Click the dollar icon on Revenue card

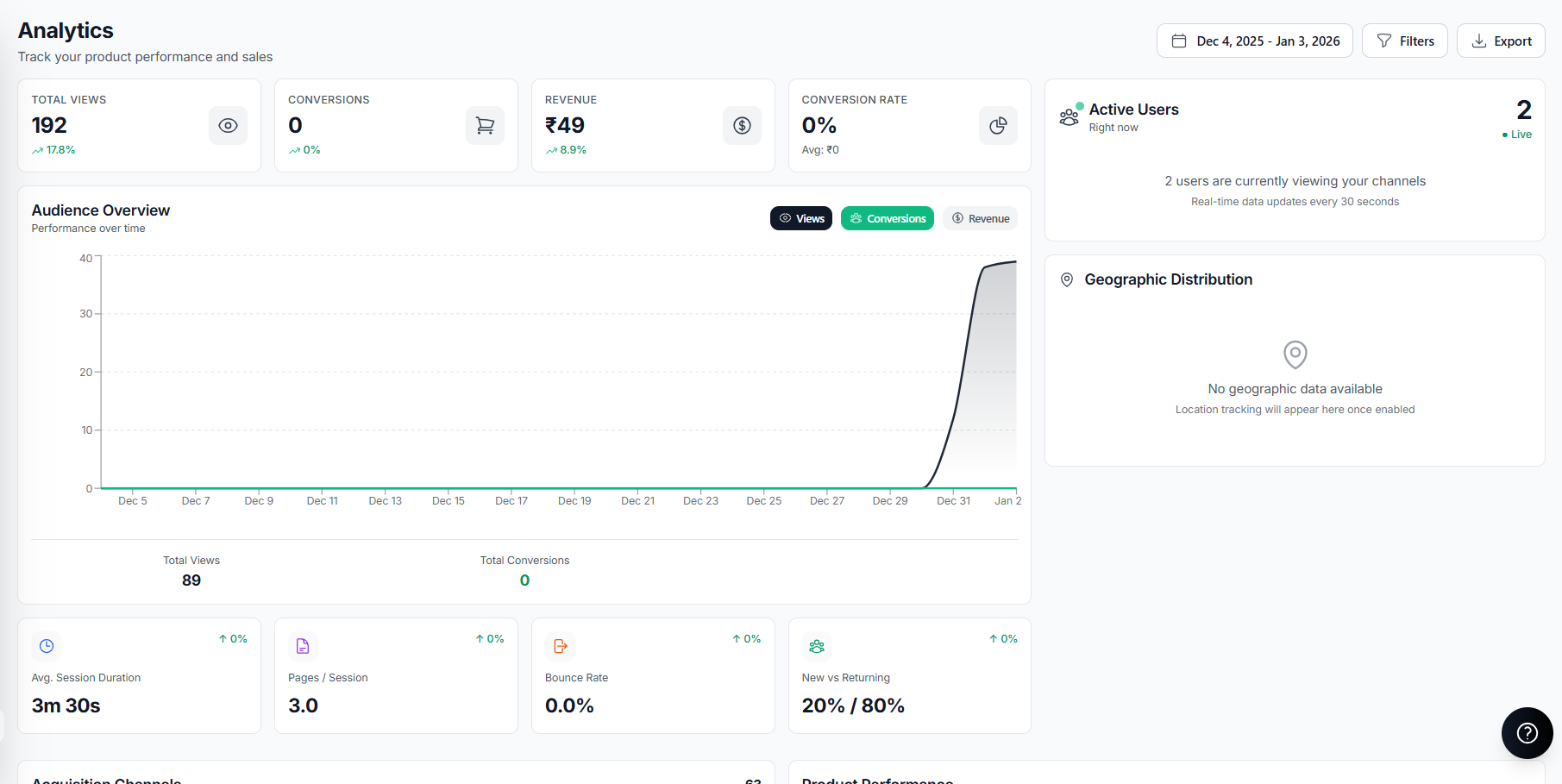point(742,125)
